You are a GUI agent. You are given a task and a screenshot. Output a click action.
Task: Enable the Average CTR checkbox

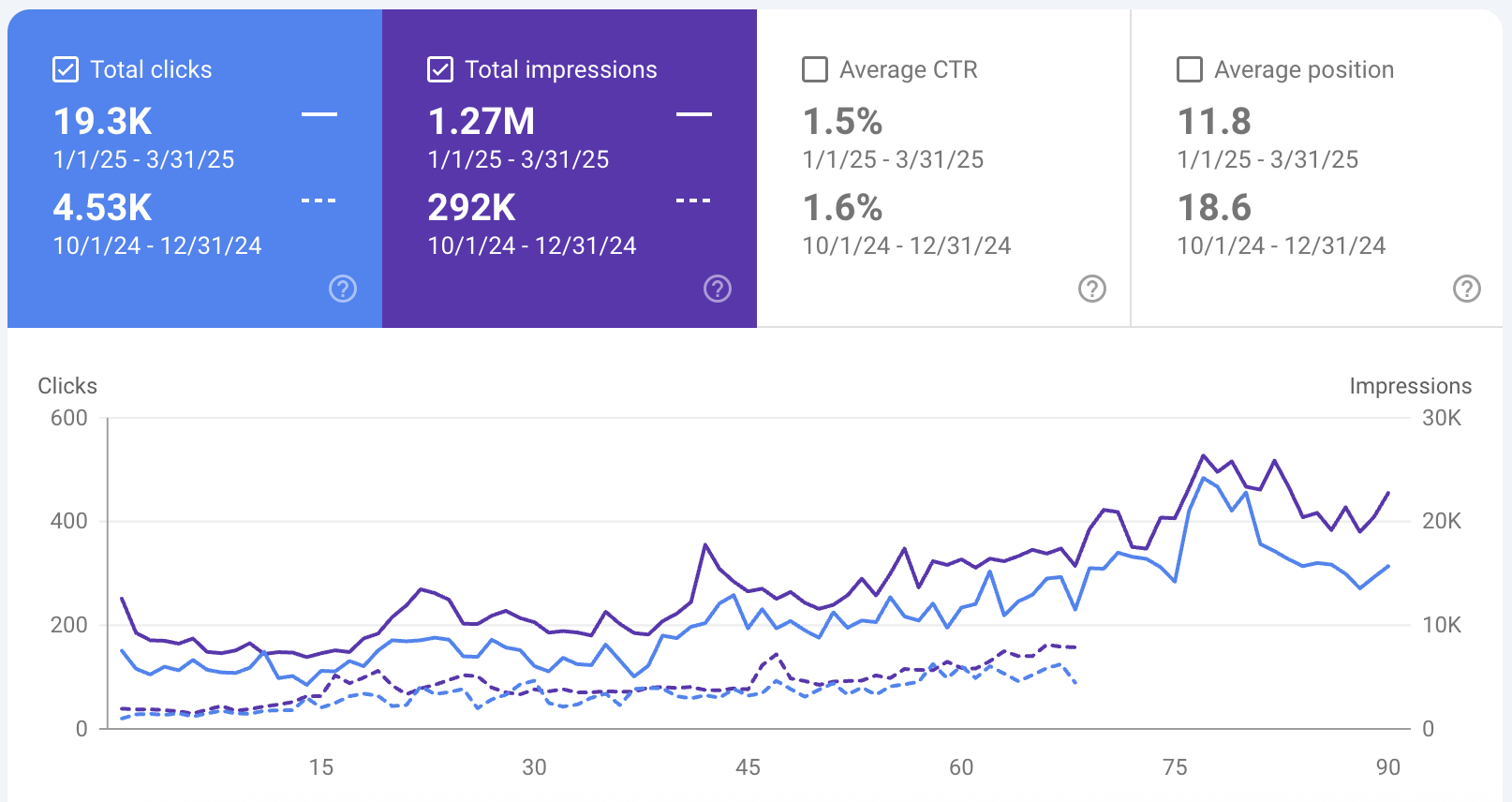815,69
